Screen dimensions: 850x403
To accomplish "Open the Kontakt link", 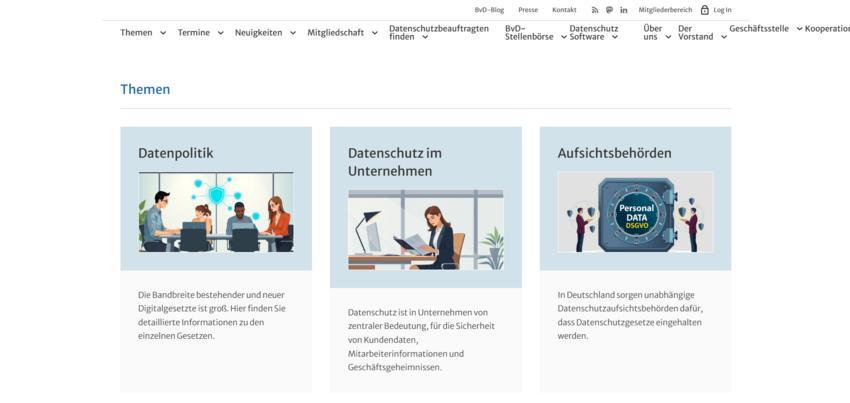I will click(564, 10).
